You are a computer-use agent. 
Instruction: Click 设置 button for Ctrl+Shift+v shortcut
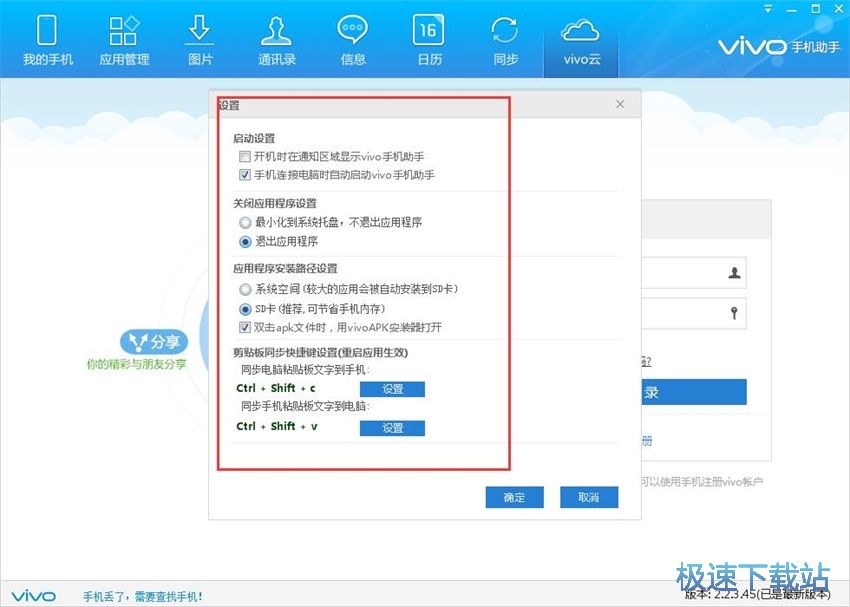pos(392,428)
